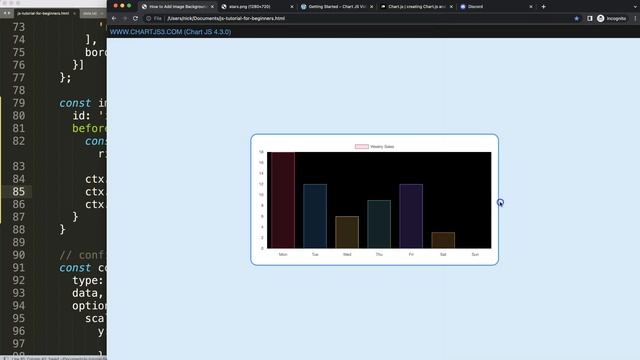Switch to 'How to Add Image Background' tab
The image size is (640, 360).
(x=178, y=7)
